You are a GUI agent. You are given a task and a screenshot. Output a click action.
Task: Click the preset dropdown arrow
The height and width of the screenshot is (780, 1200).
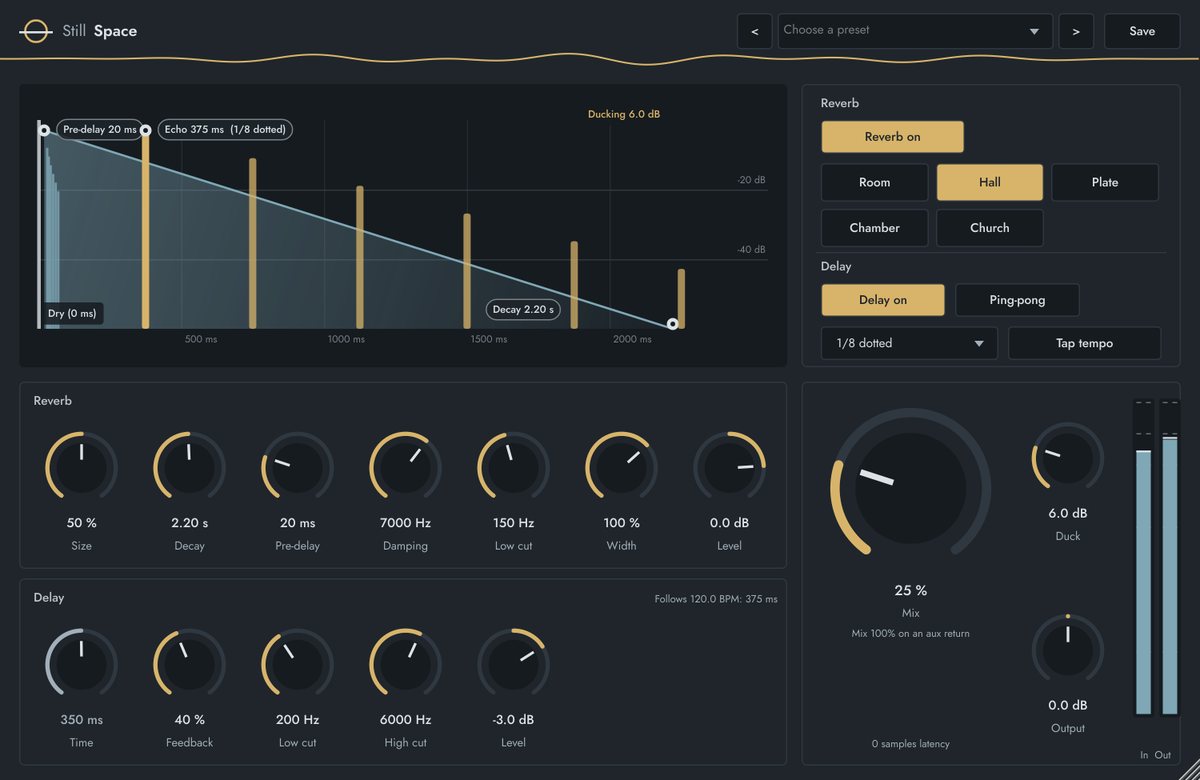1034,32
